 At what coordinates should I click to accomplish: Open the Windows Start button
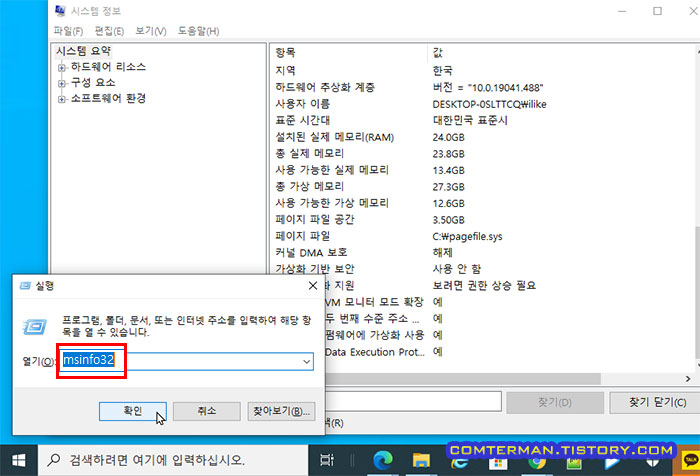[x=18, y=460]
